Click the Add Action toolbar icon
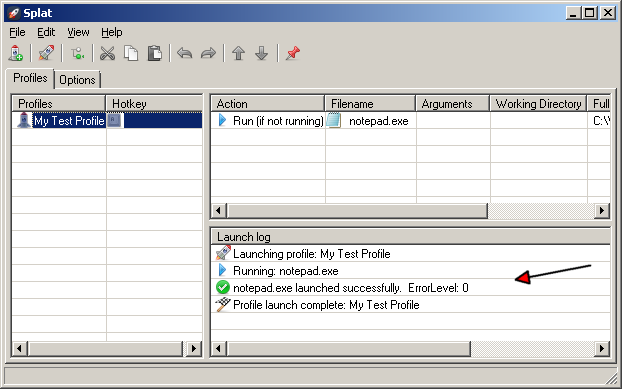Viewport: 622px width, 389px height. pos(77,53)
